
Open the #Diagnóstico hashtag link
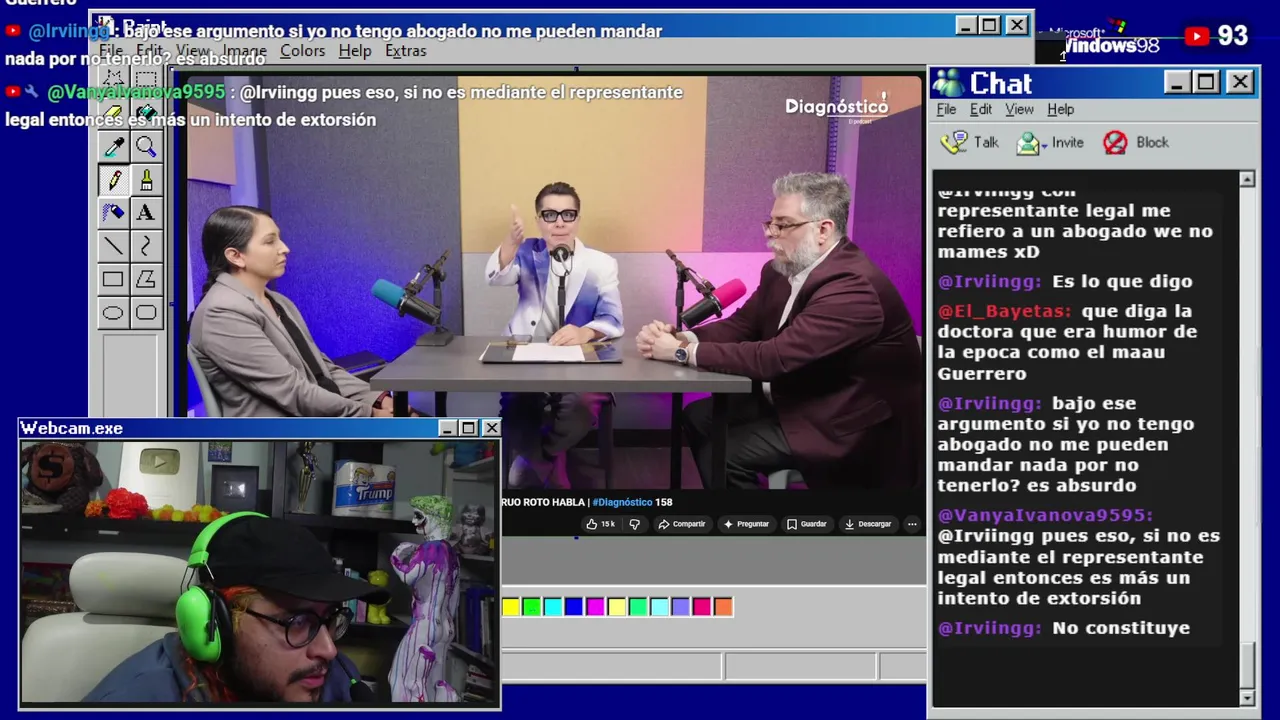pyautogui.click(x=622, y=502)
